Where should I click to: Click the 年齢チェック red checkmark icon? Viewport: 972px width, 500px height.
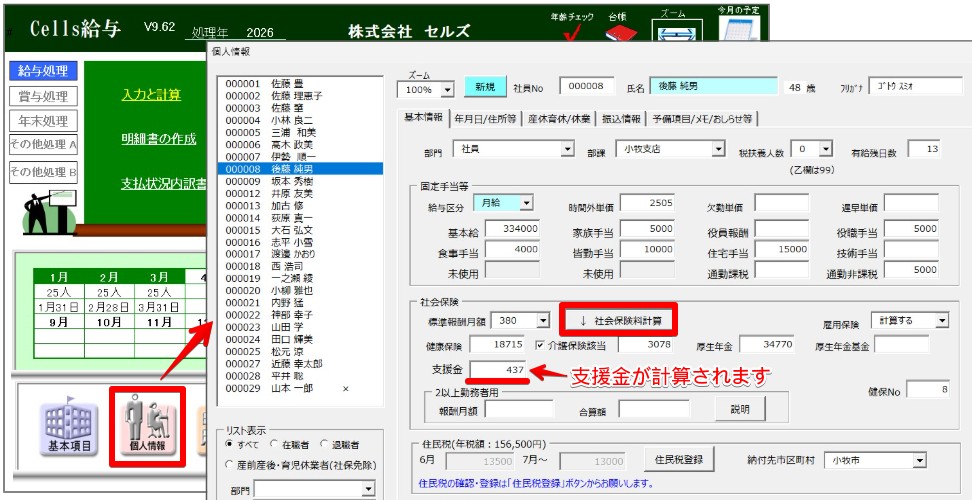pos(573,32)
